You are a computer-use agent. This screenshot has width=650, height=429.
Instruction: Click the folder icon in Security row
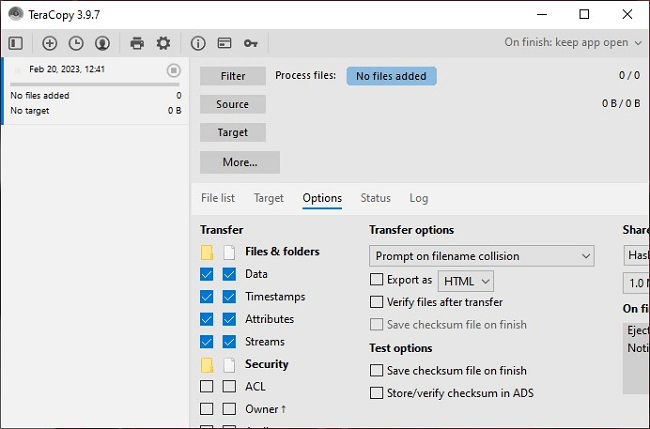[x=207, y=365]
